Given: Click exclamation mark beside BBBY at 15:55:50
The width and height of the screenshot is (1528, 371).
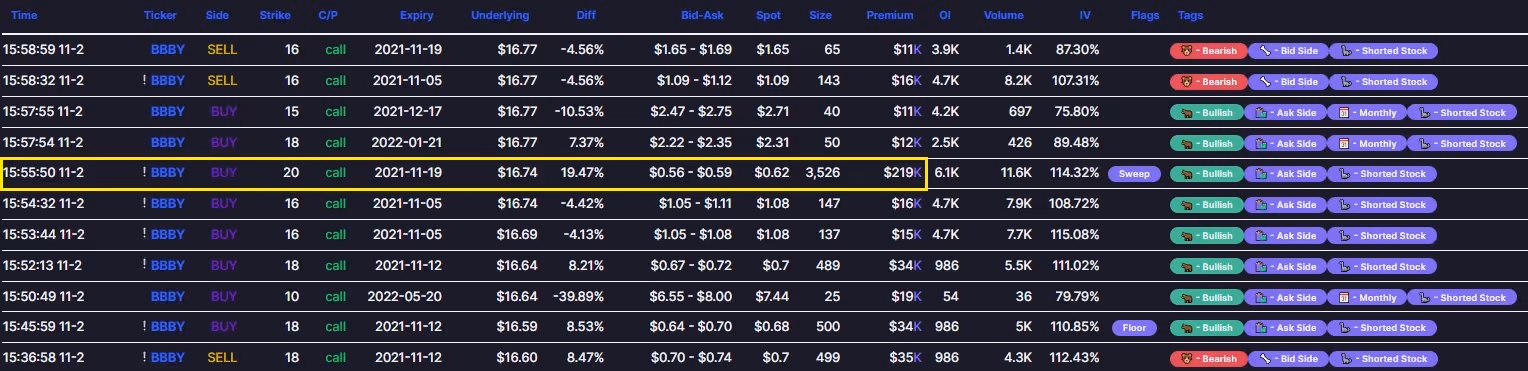Looking at the screenshot, I should (x=145, y=172).
